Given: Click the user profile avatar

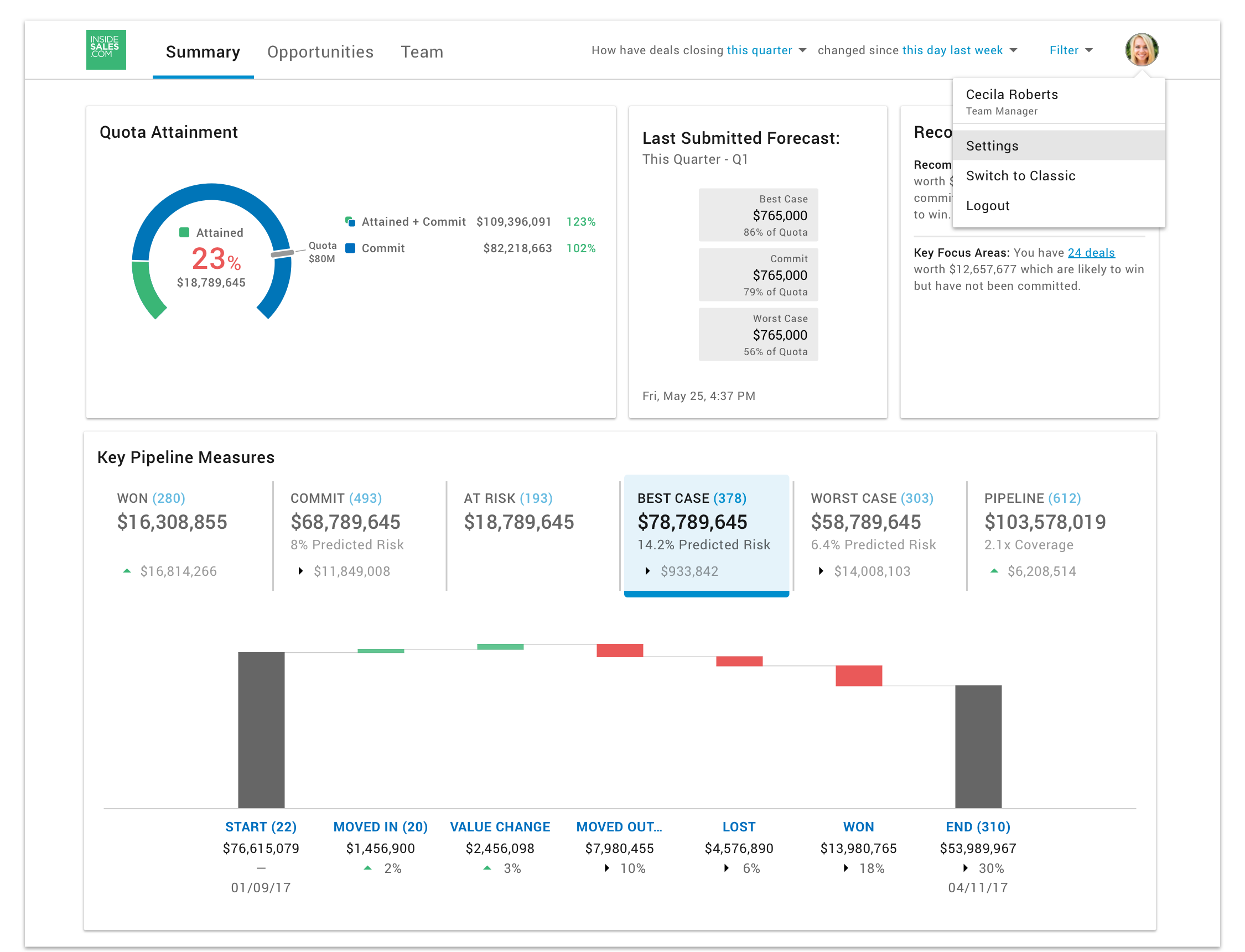Looking at the screenshot, I should [1142, 50].
